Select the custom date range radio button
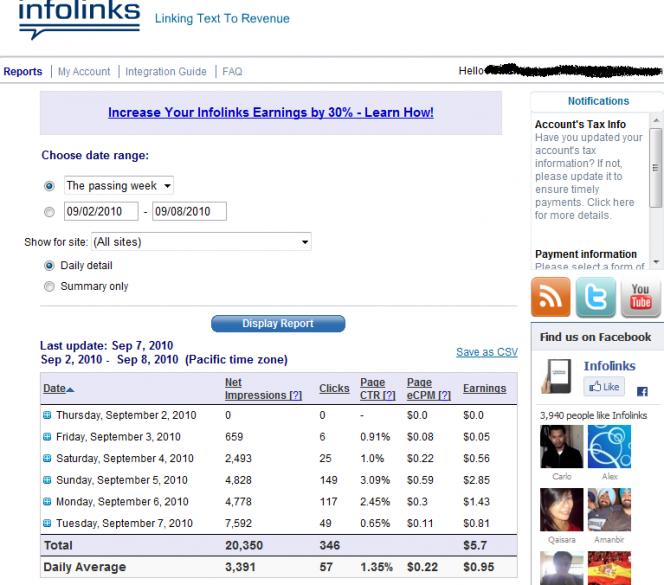 coord(49,212)
